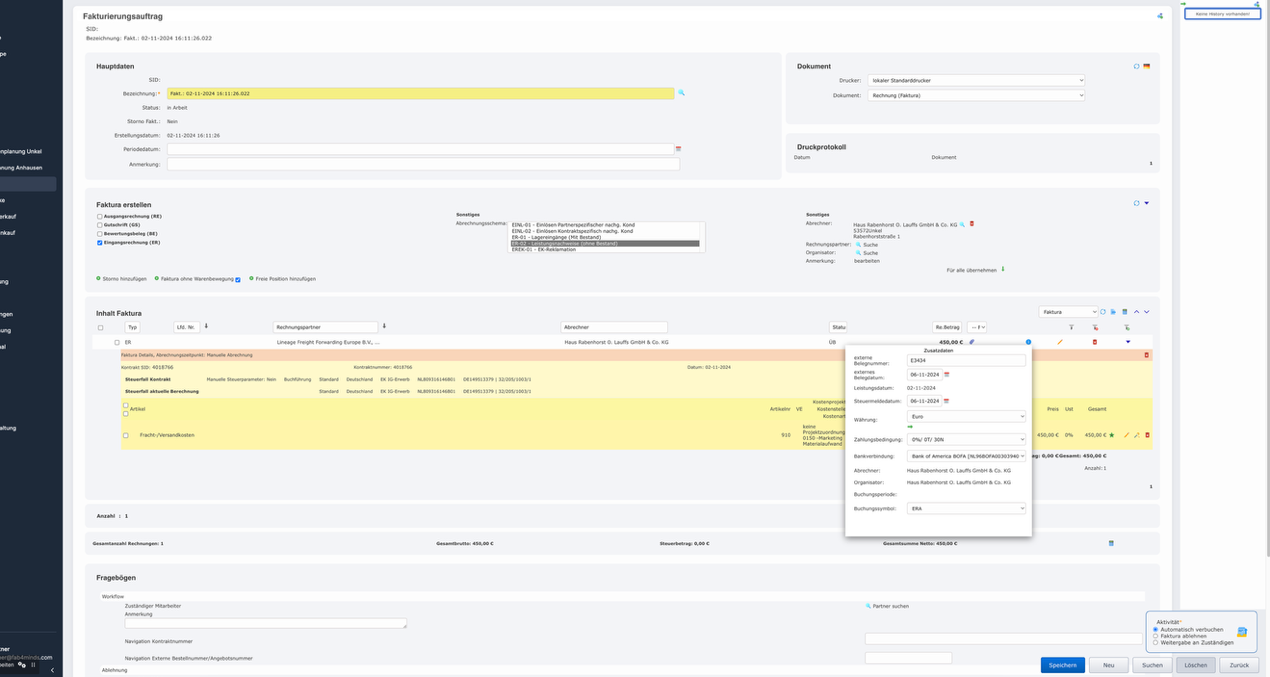The image size is (1270, 677).
Task: Click the printer icon in the Dokument panel
Action: pos(1136,66)
